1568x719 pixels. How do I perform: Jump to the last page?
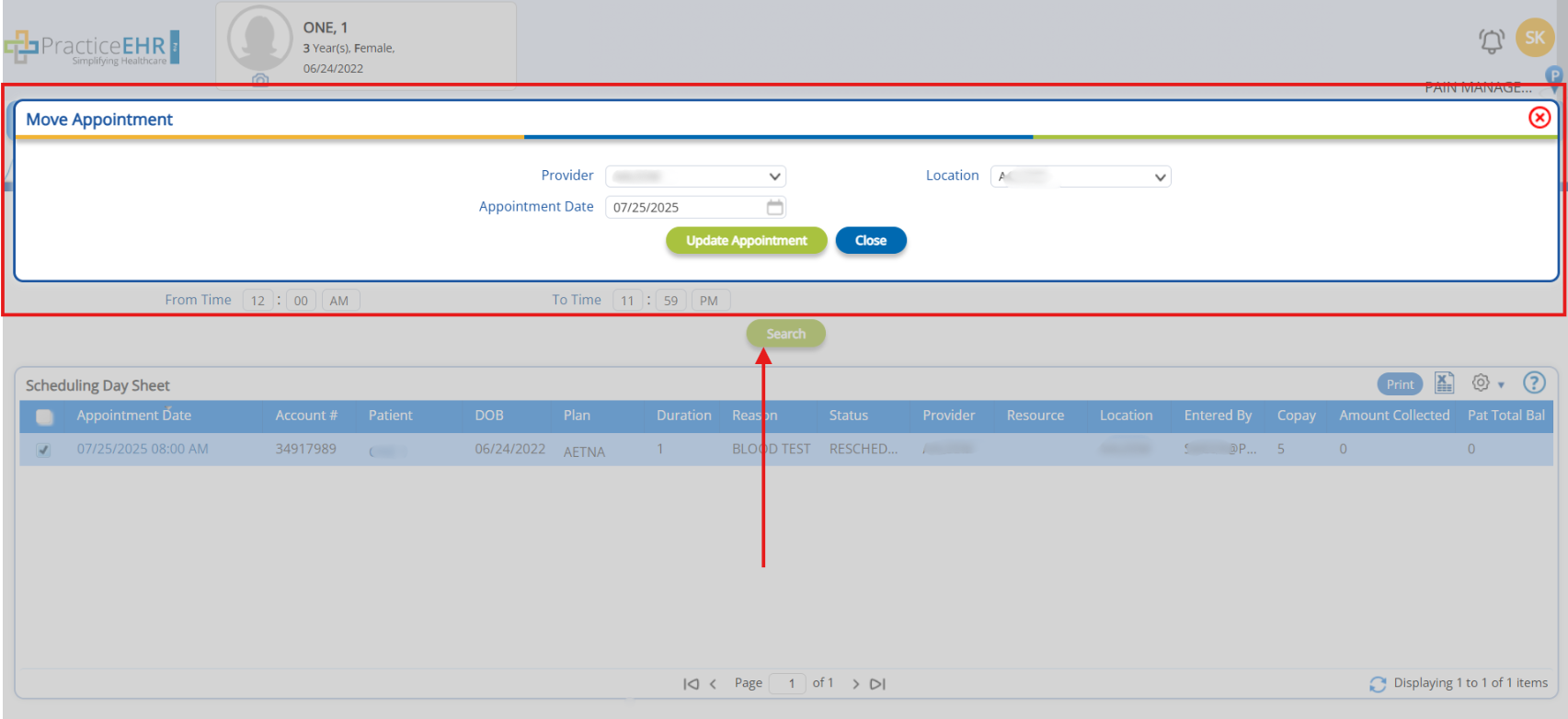click(x=877, y=684)
